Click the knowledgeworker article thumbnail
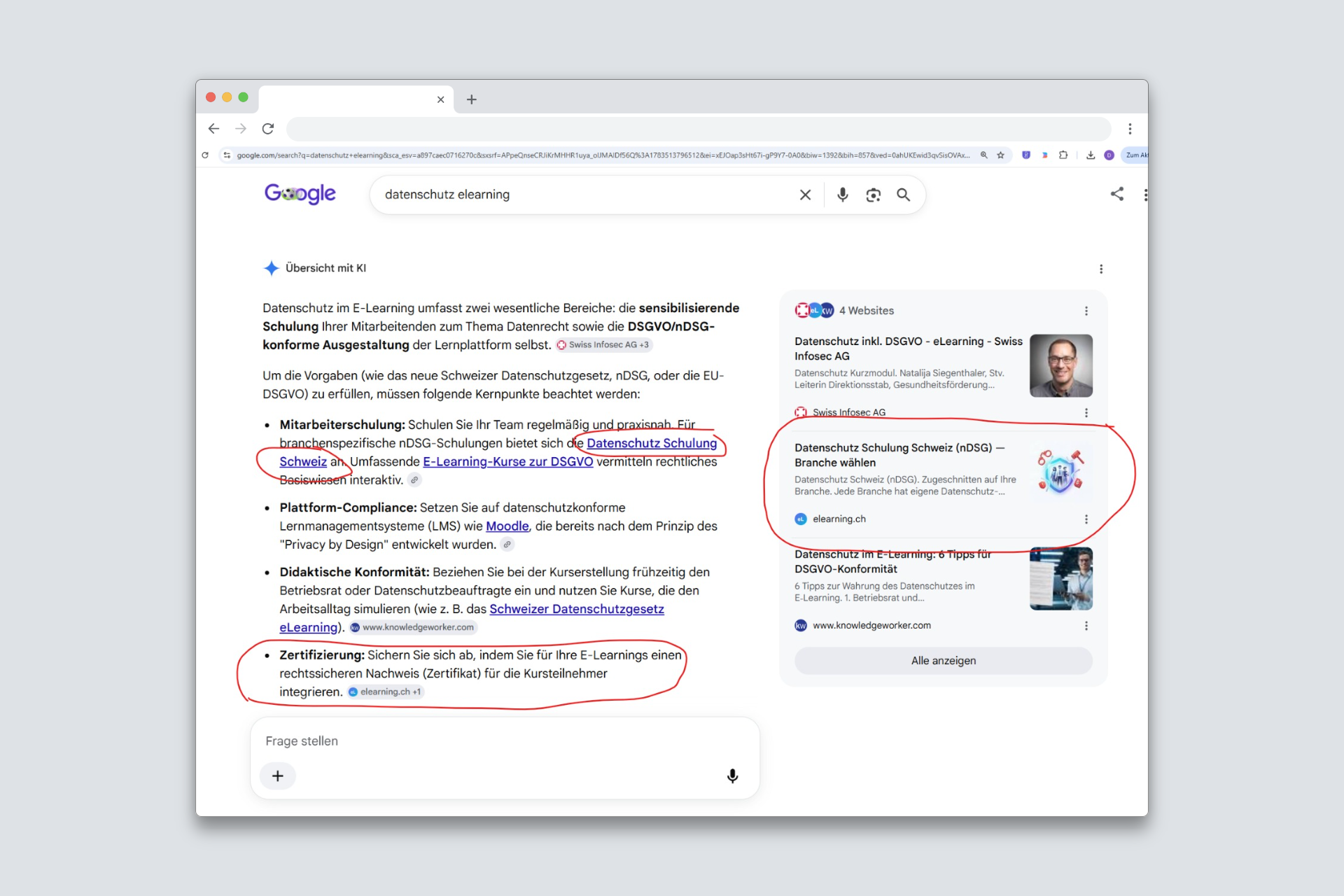The image size is (1344, 896). (1060, 578)
